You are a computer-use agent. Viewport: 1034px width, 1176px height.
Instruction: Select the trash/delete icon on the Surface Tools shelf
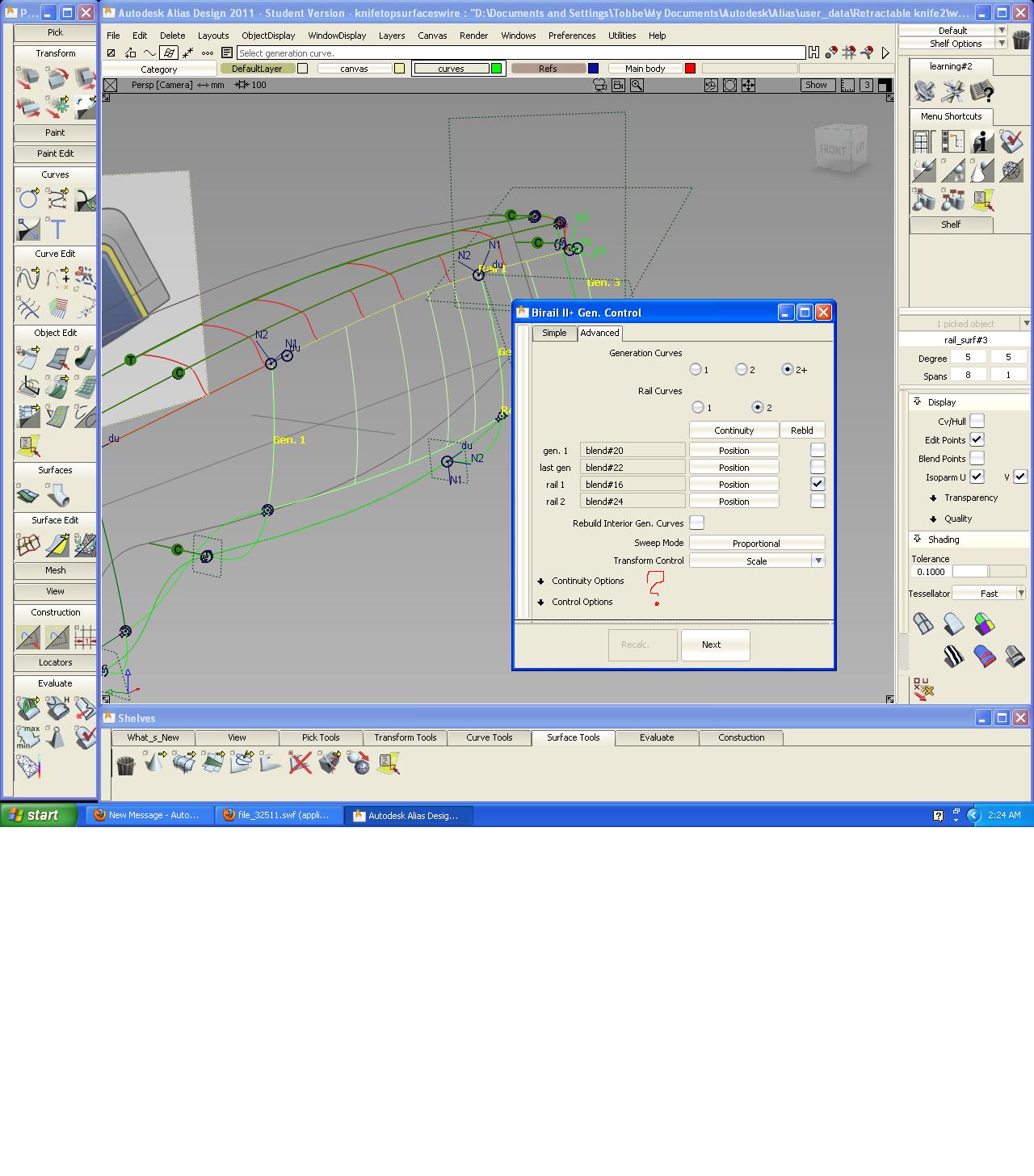click(x=125, y=763)
